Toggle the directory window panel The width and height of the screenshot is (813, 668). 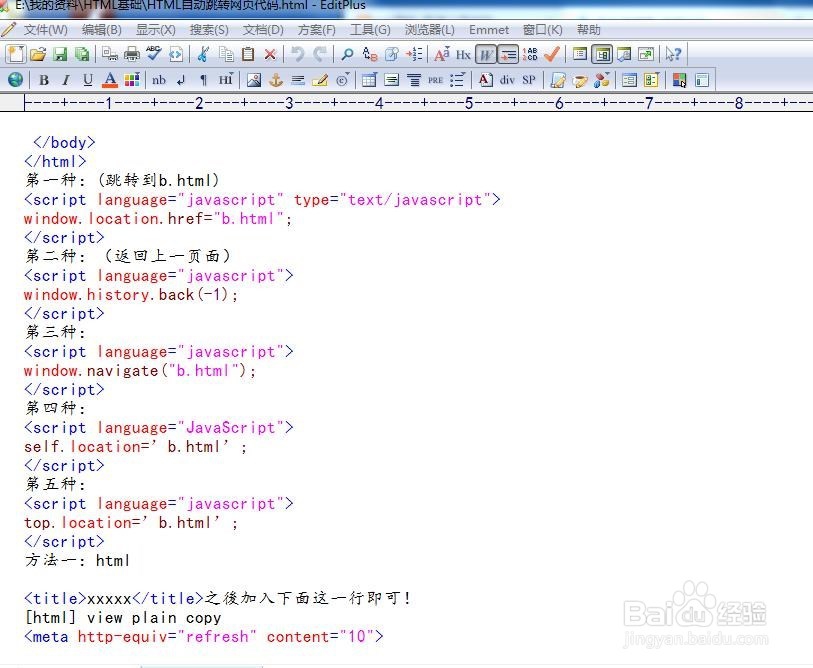coord(580,54)
